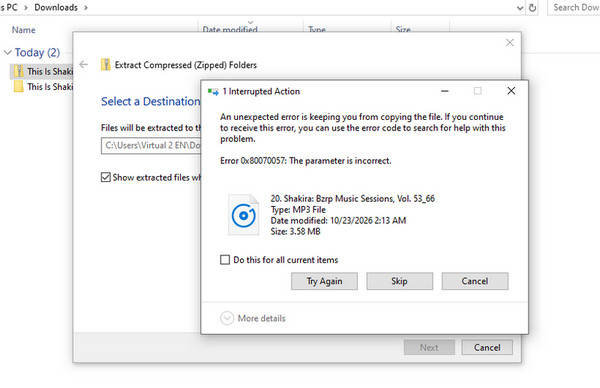Cancel the Interrupted Action dialog
Viewport: 600px width, 388px height.
point(475,281)
